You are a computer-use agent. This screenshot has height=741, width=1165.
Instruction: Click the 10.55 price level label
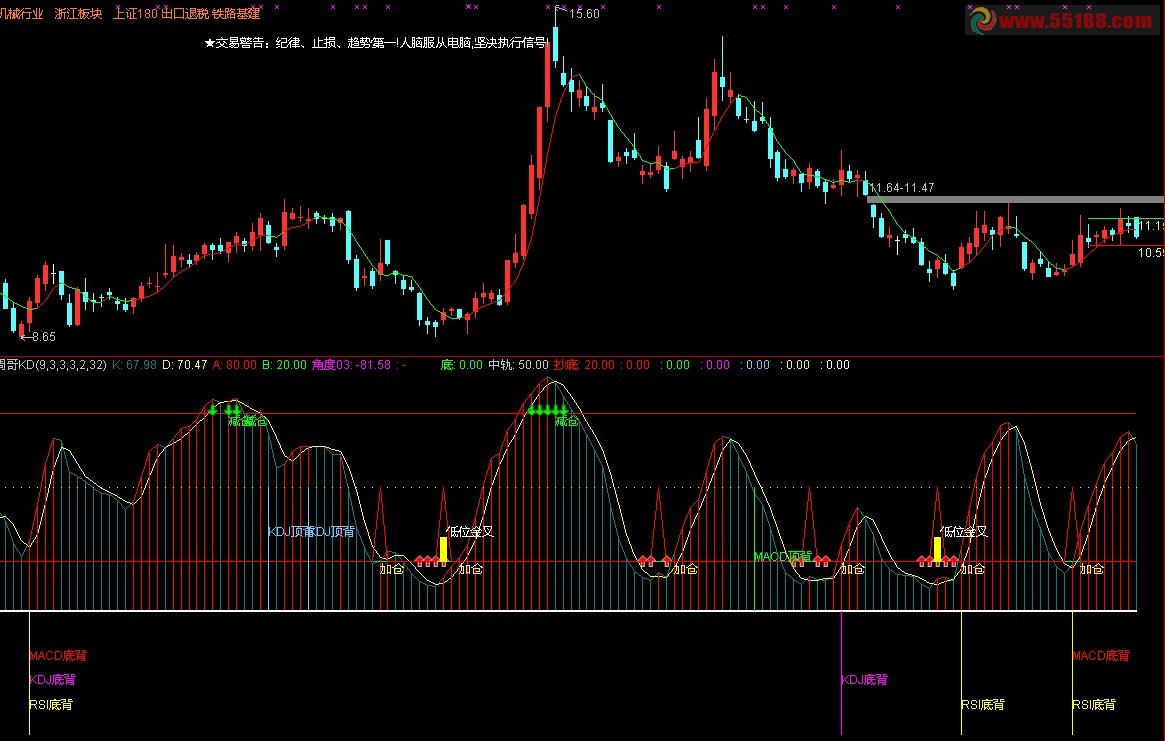[1151, 253]
